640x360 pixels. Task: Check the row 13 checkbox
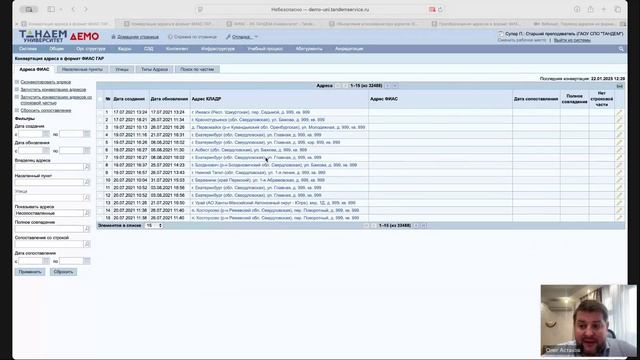click(100, 203)
